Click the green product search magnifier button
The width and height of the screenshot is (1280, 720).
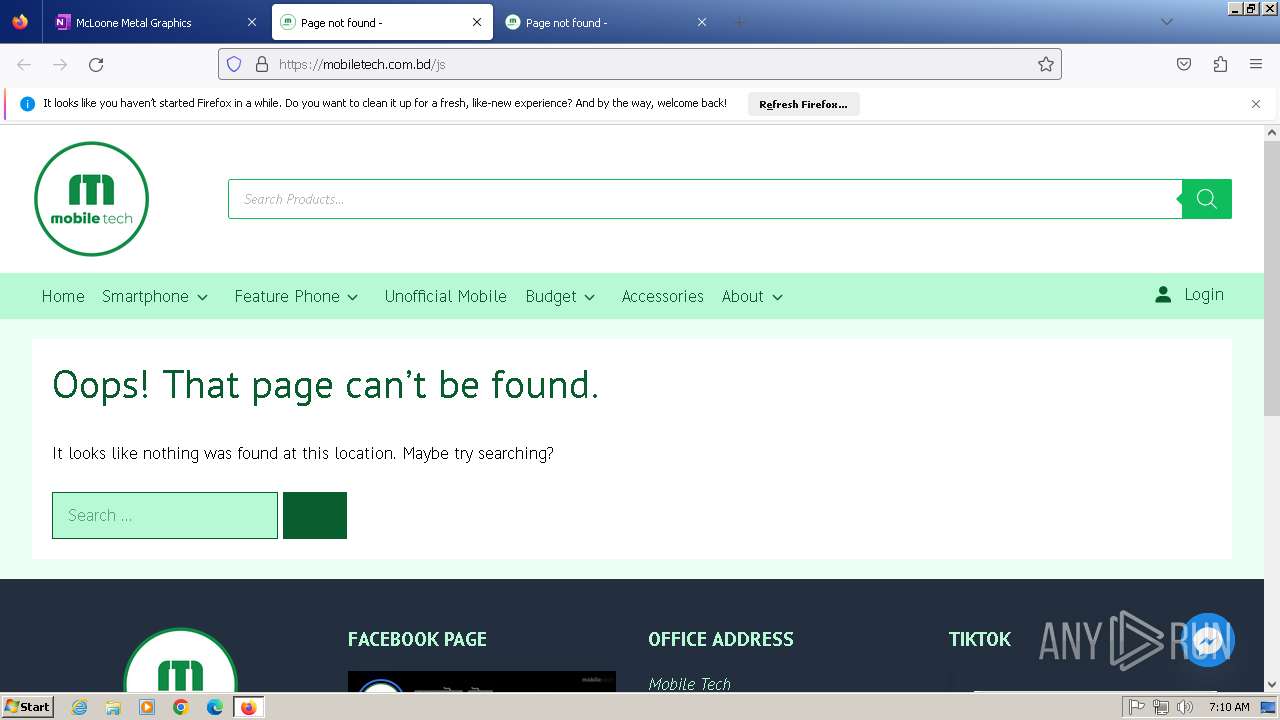(1207, 199)
